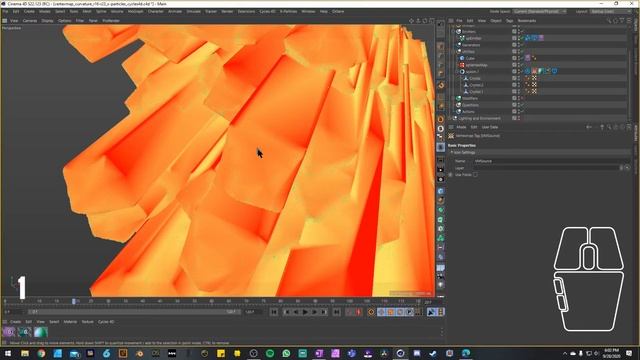Open the Texture menu in Material Manager
This screenshot has height=360, width=640.
pos(87,322)
